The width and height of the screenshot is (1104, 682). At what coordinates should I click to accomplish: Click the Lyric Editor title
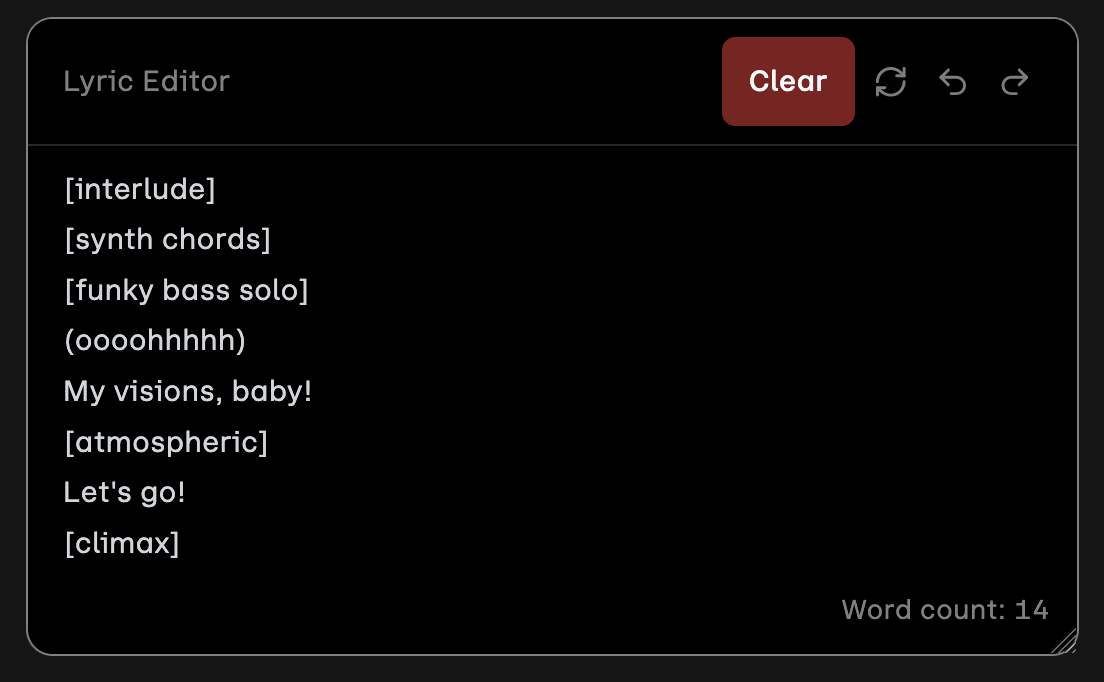point(146,82)
